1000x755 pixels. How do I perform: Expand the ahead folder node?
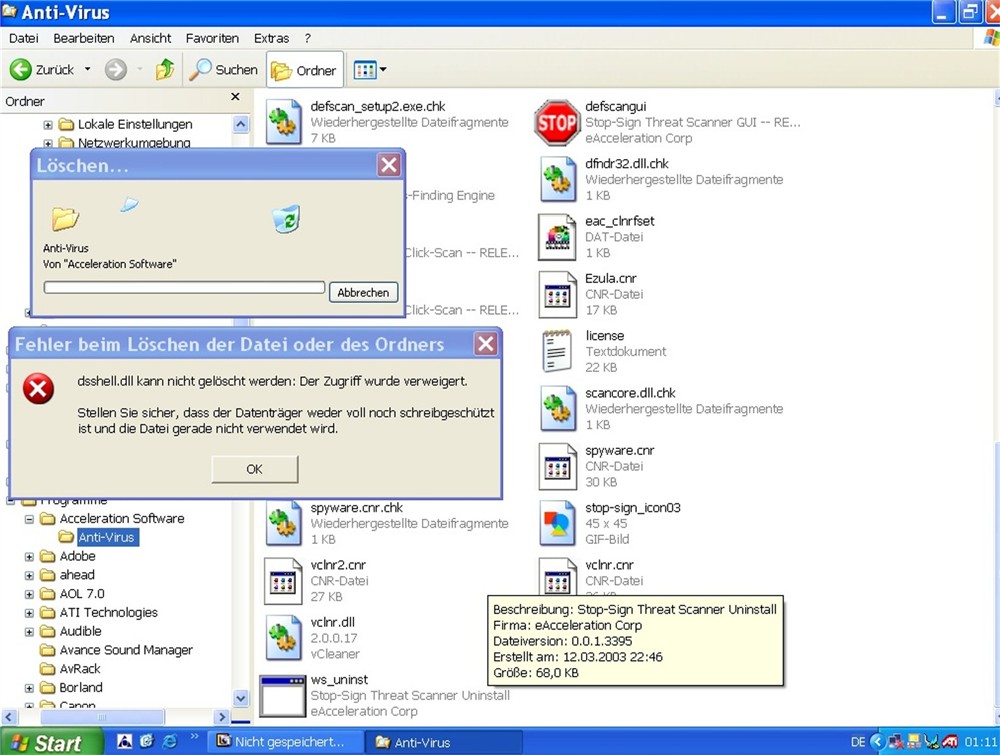click(29, 575)
